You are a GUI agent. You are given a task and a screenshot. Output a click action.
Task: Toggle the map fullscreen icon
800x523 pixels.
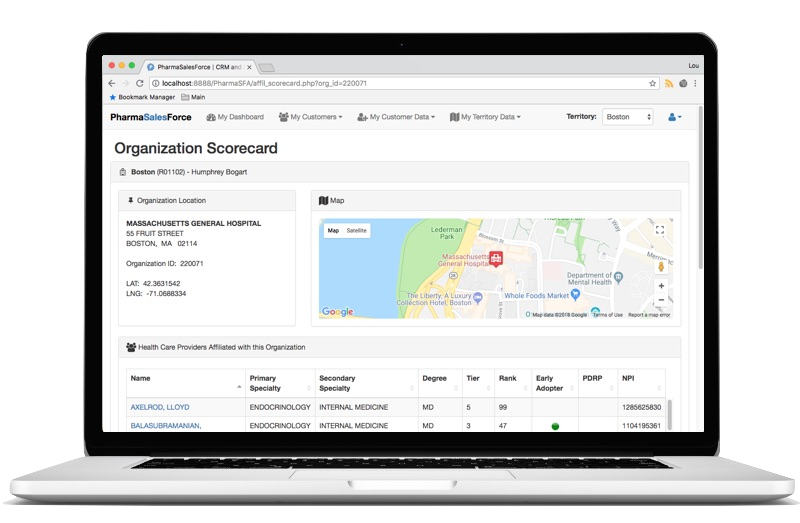pos(660,230)
